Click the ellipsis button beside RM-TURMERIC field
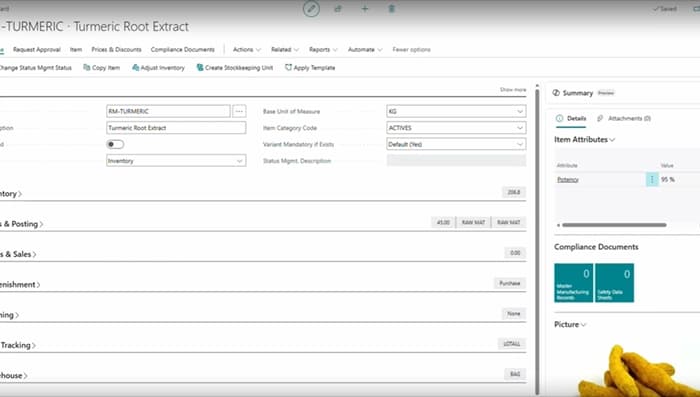700x397 pixels. coord(239,111)
